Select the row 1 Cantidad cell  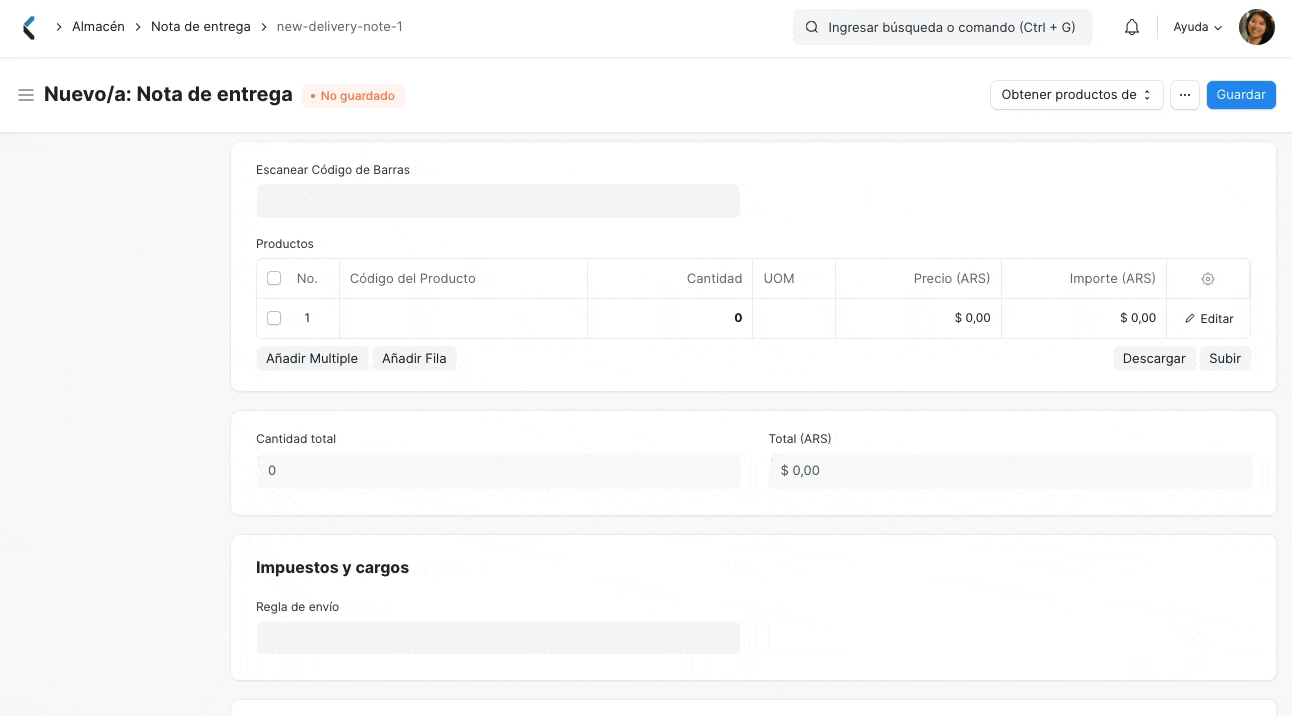[670, 318]
